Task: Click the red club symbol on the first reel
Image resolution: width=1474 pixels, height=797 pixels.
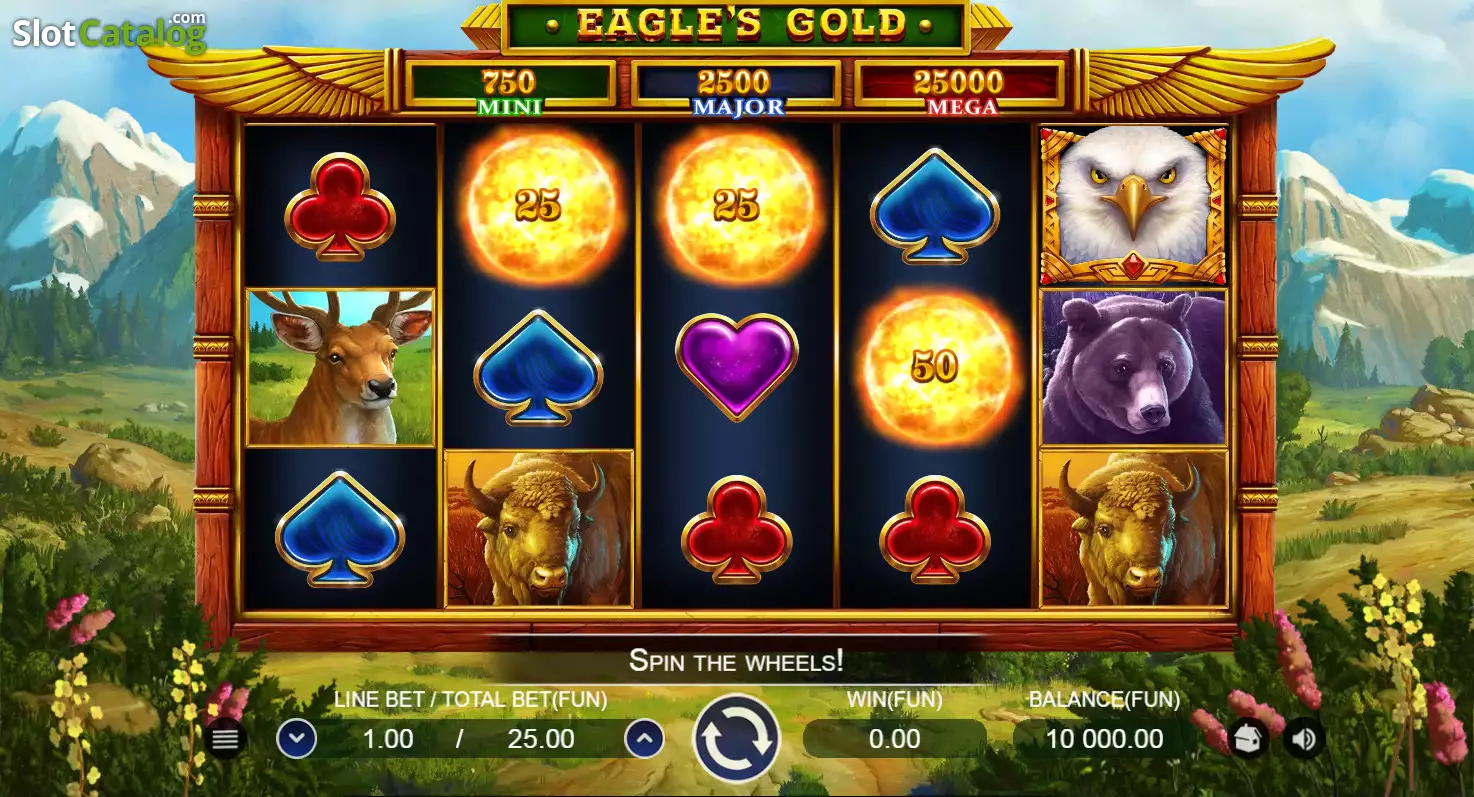Action: point(340,206)
